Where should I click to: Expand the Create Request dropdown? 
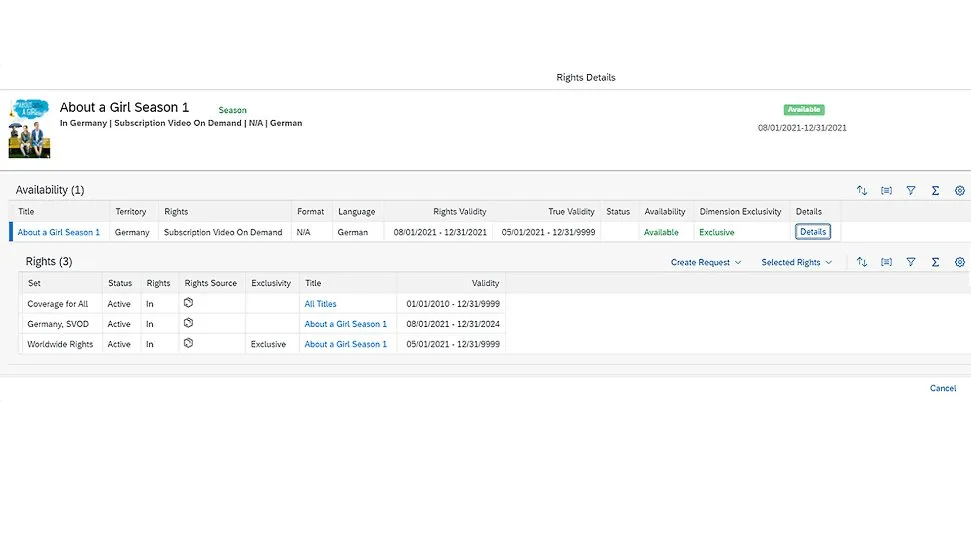pyautogui.click(x=706, y=262)
